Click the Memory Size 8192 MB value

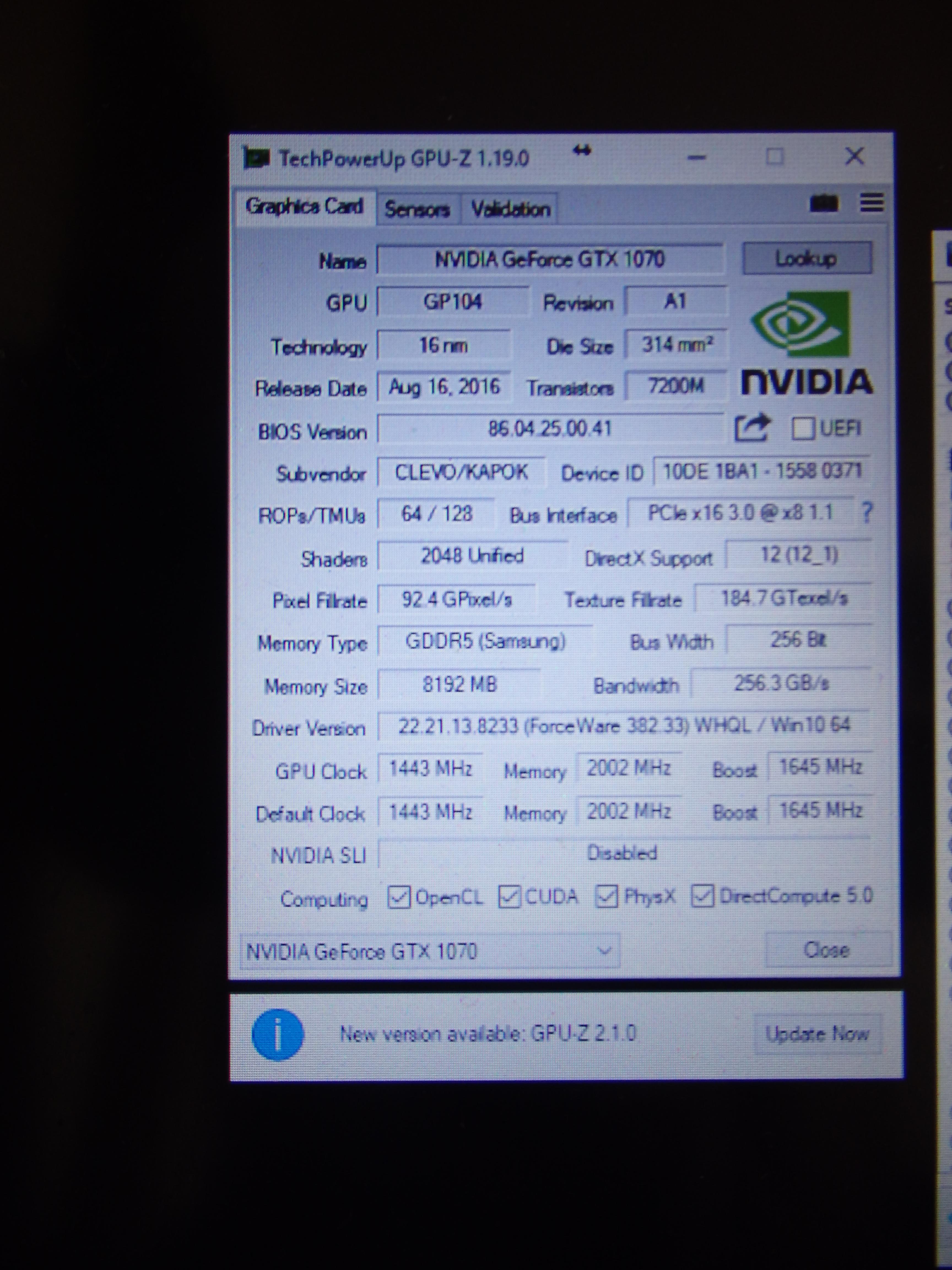[459, 684]
